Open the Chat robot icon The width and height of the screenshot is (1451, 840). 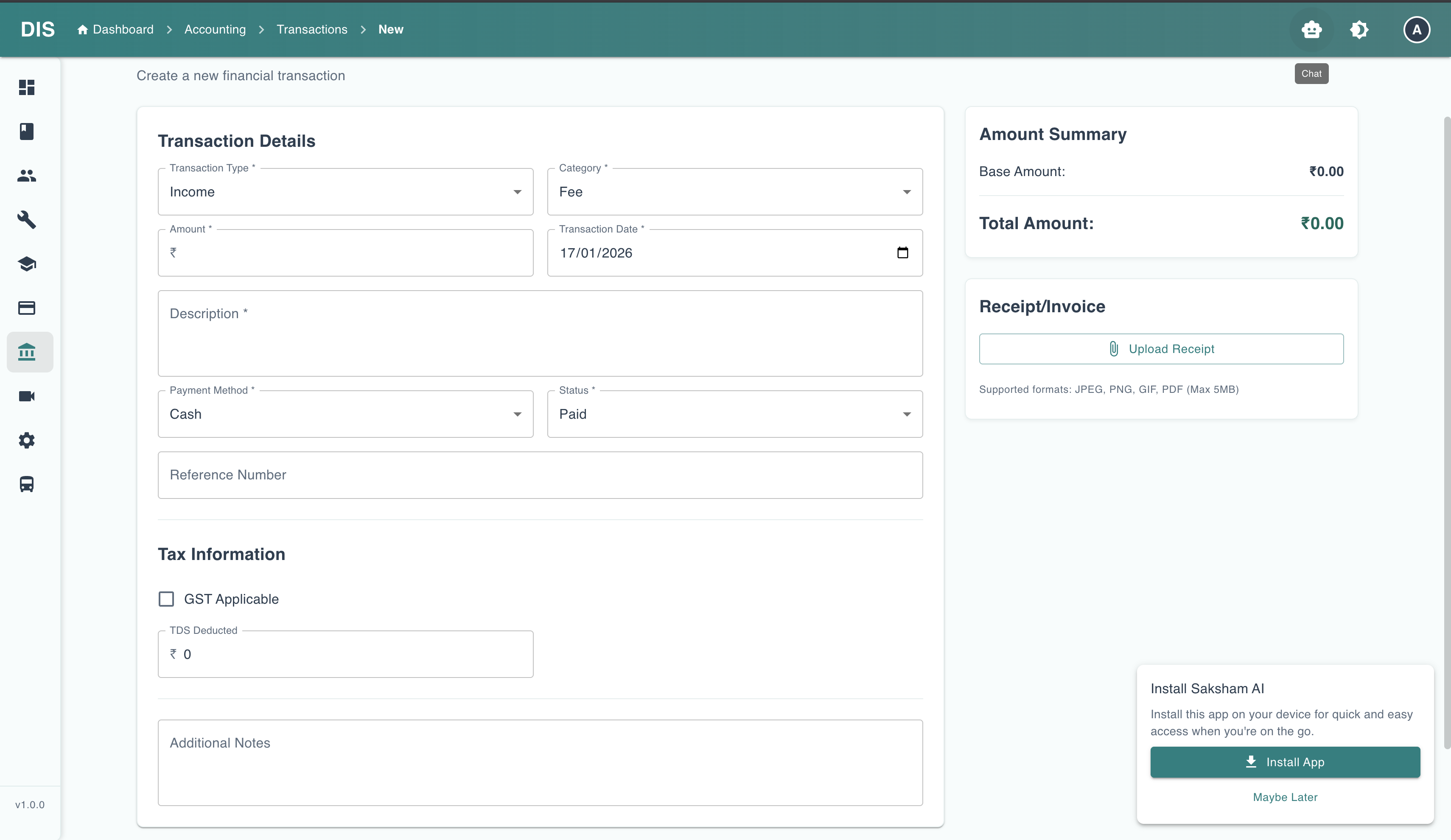pos(1311,29)
